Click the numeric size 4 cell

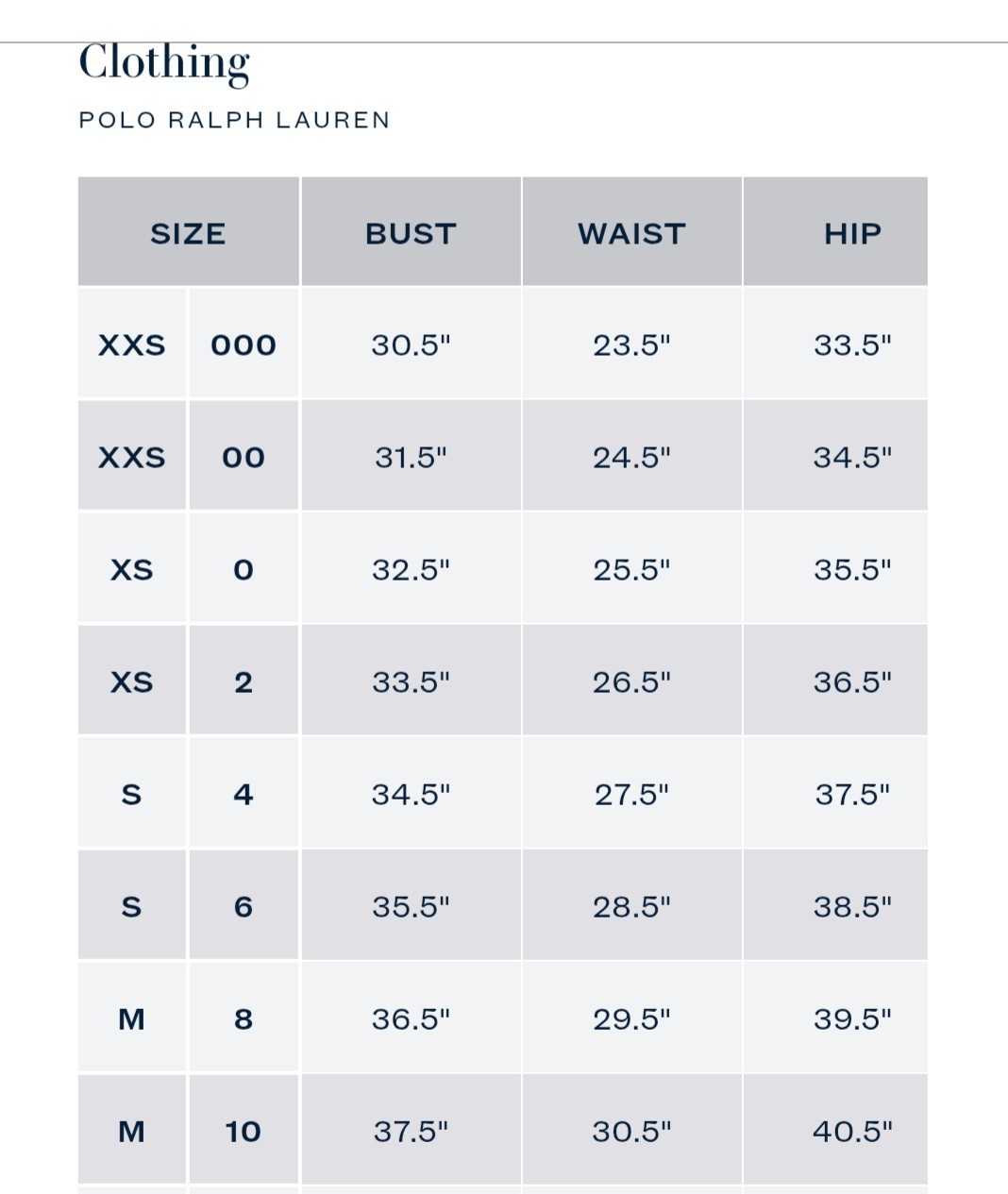tap(244, 794)
